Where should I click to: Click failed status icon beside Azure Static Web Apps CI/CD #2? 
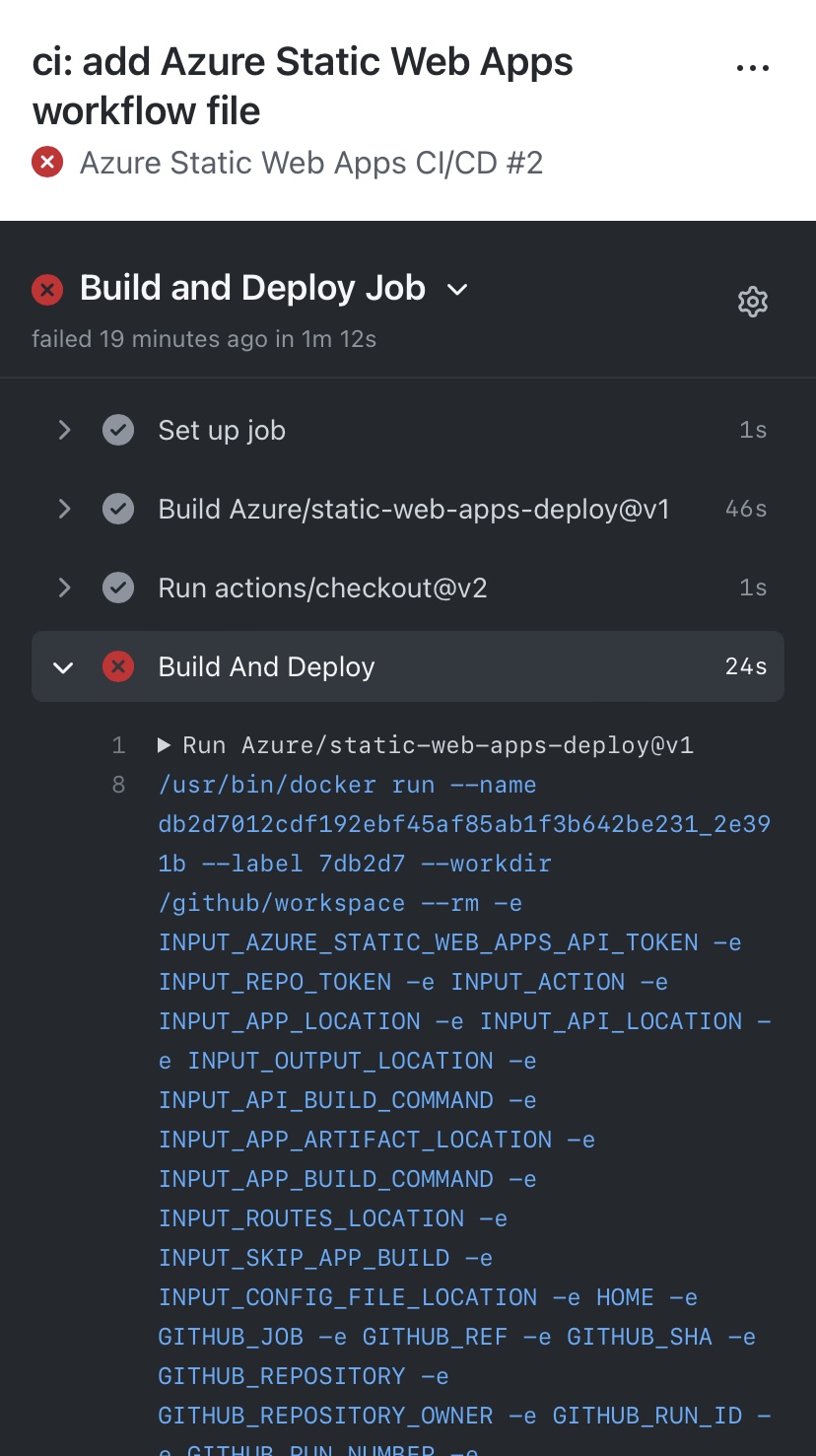pos(47,162)
